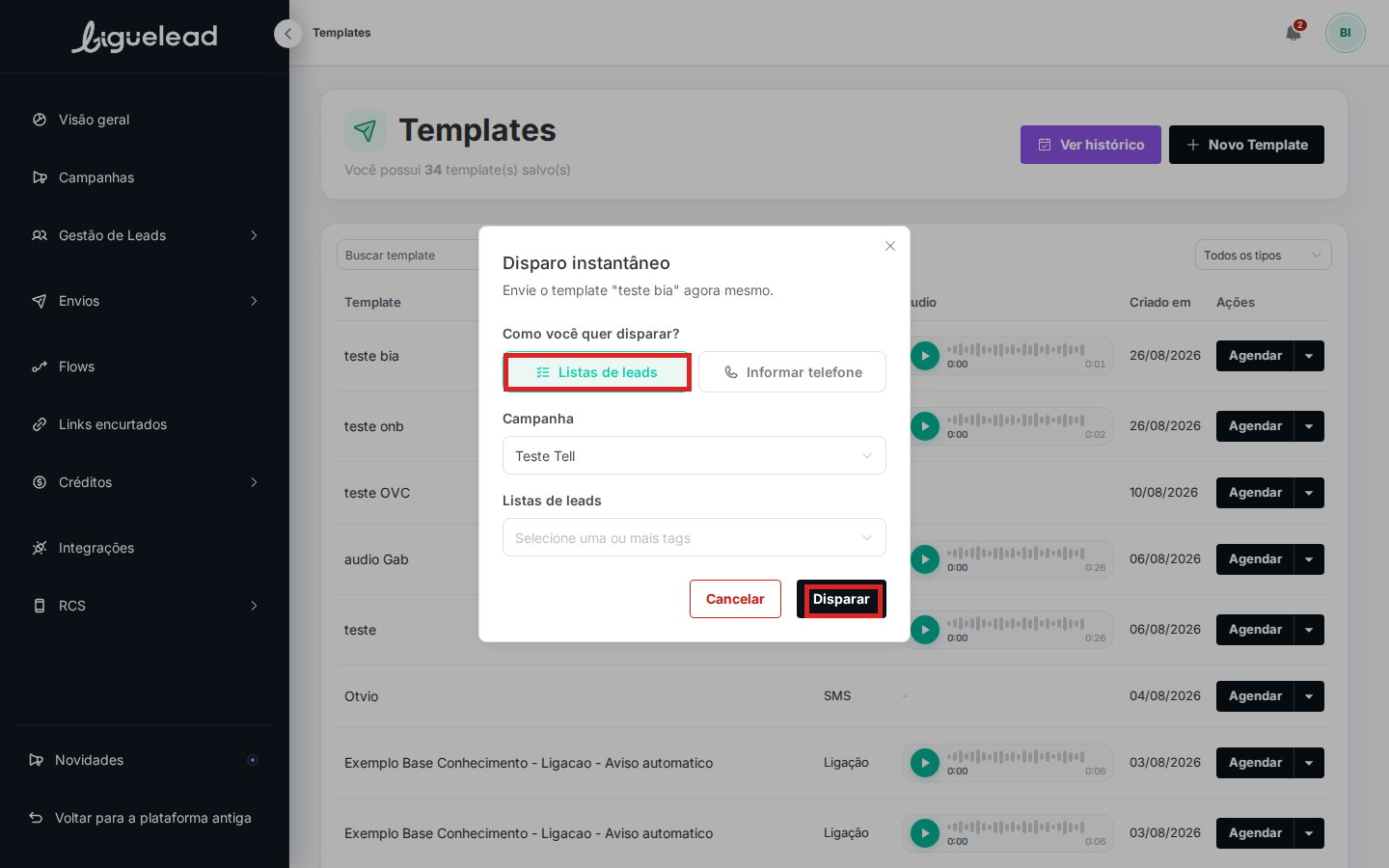
Task: Click the Cancelar button
Action: click(735, 599)
